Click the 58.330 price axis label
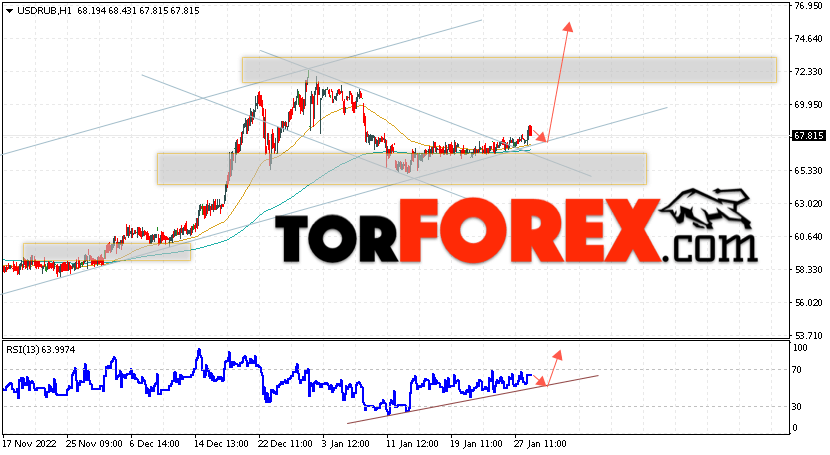The image size is (830, 455). pos(808,269)
